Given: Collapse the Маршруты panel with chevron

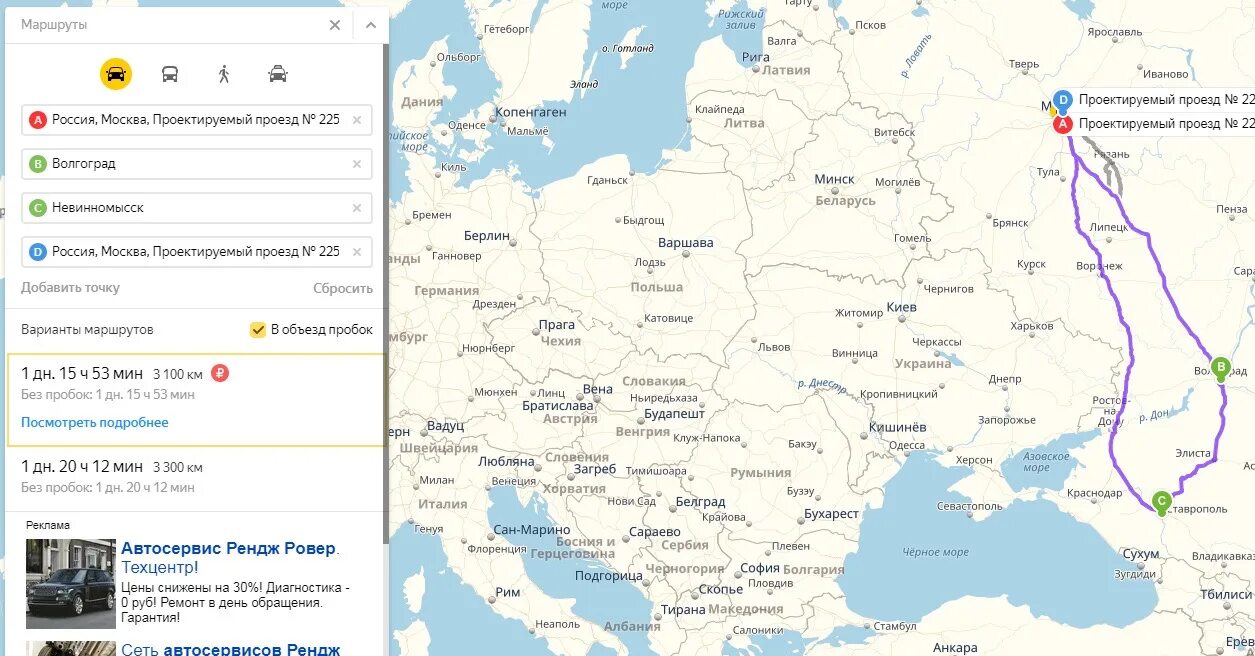Looking at the screenshot, I should pyautogui.click(x=370, y=25).
